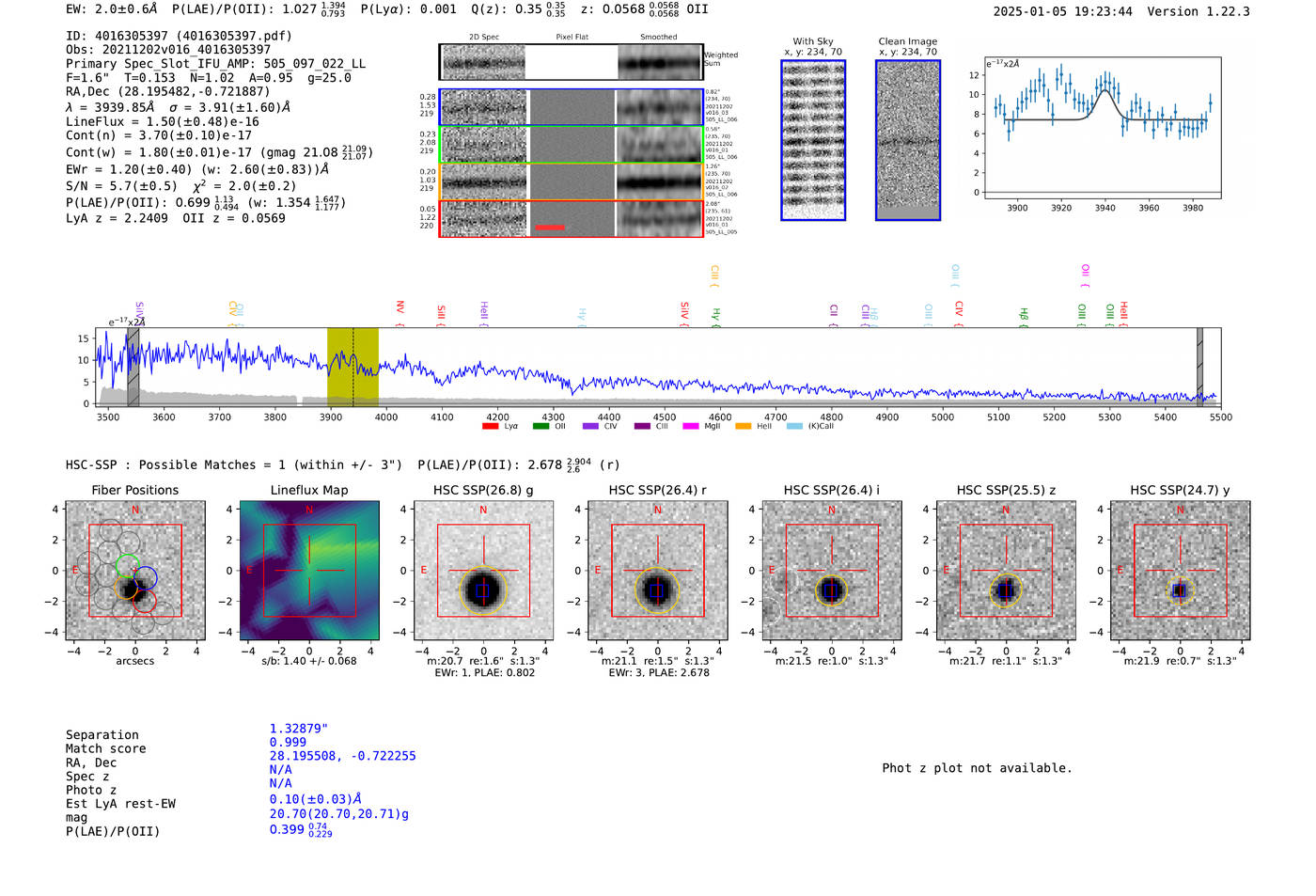Click the blue RA, Dec 28.195508, -0.722255 value

[343, 756]
